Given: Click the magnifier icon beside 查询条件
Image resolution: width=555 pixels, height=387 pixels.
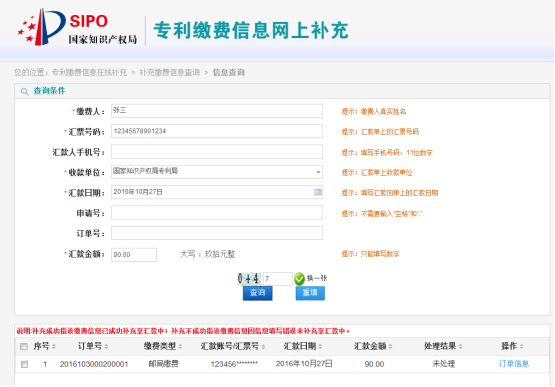Looking at the screenshot, I should [24, 92].
